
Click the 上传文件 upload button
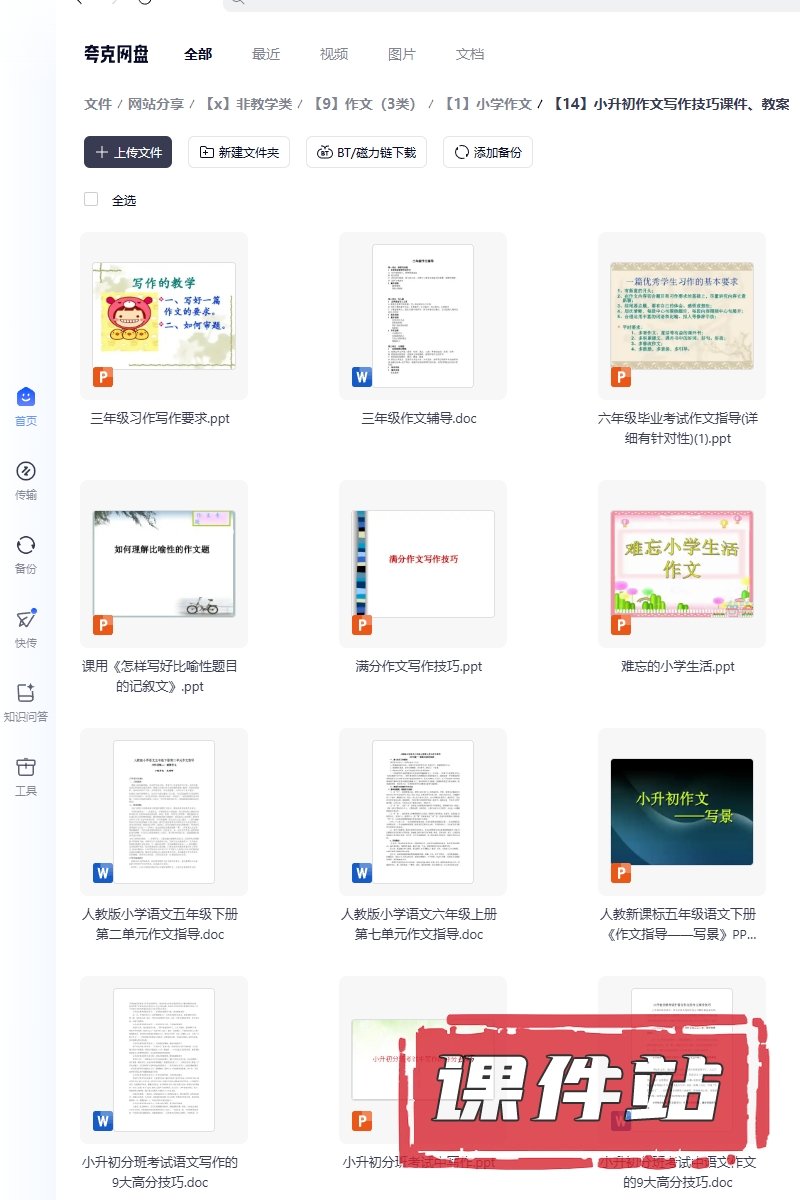click(x=128, y=152)
